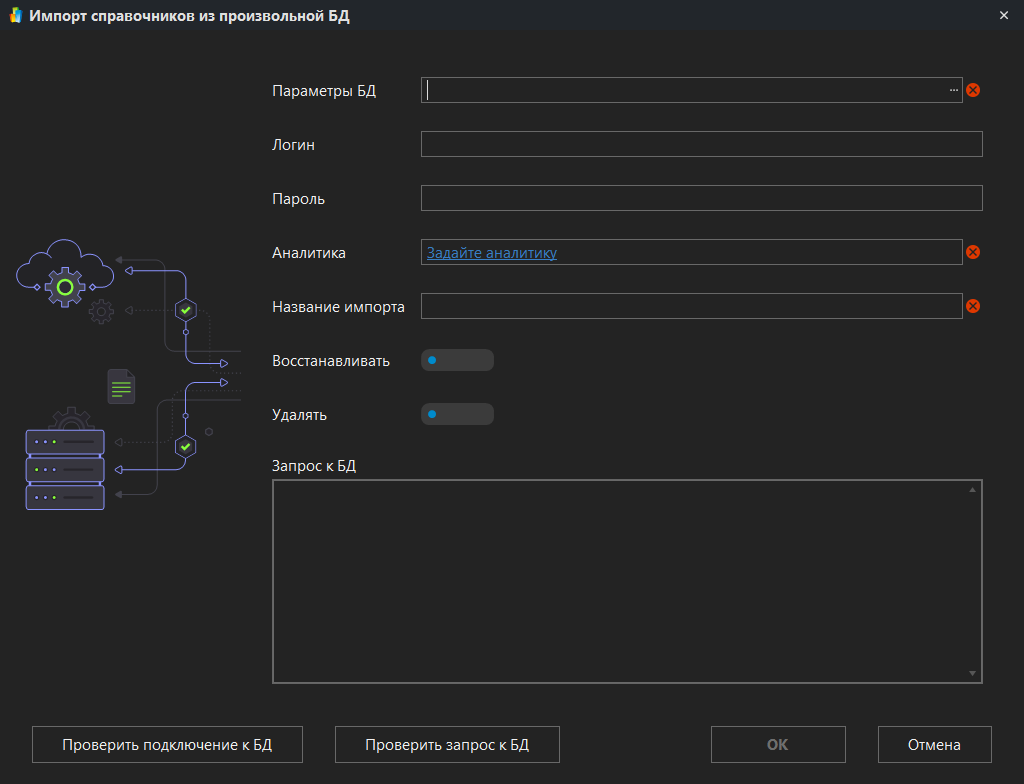Toggle the Восстанавливать switch
The height and width of the screenshot is (784, 1024).
click(x=457, y=360)
